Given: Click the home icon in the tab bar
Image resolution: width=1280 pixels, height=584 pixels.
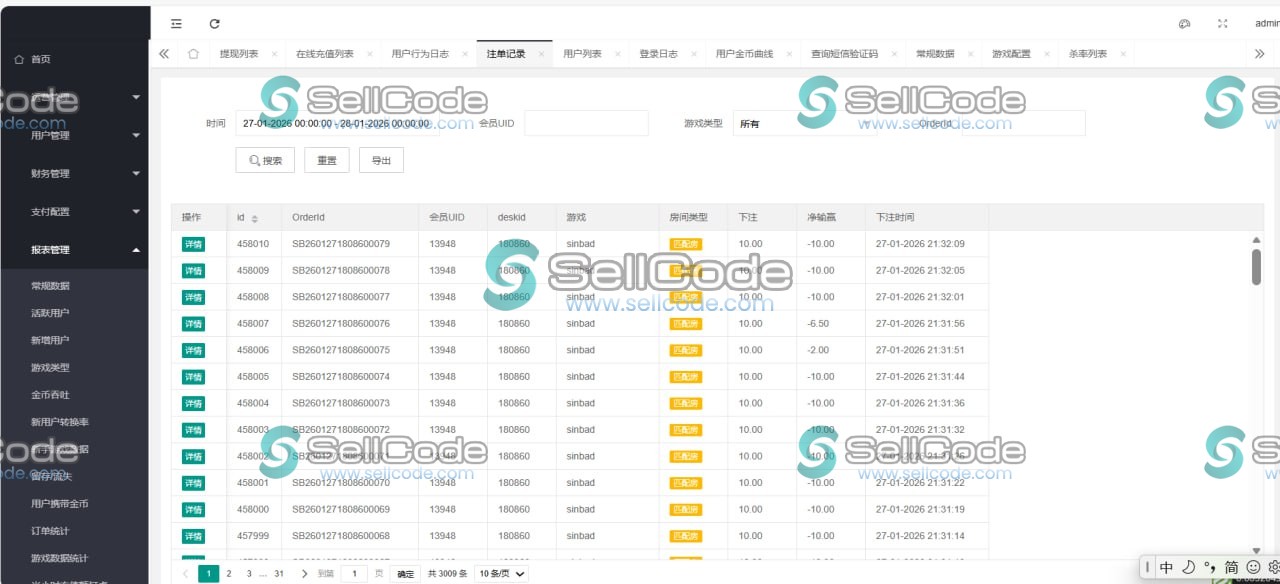Looking at the screenshot, I should pos(194,53).
